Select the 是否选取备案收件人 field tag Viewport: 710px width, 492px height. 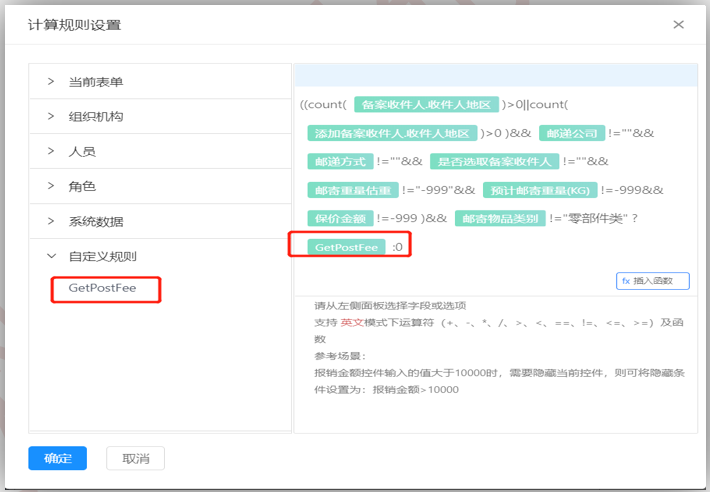(494, 161)
